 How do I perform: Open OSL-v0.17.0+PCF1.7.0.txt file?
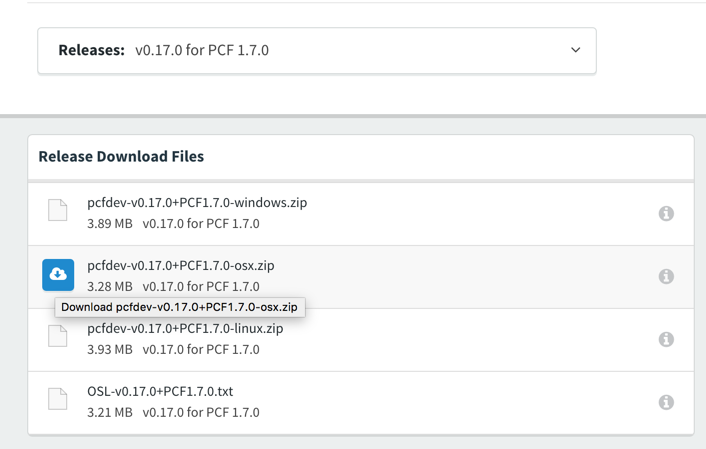(160, 391)
